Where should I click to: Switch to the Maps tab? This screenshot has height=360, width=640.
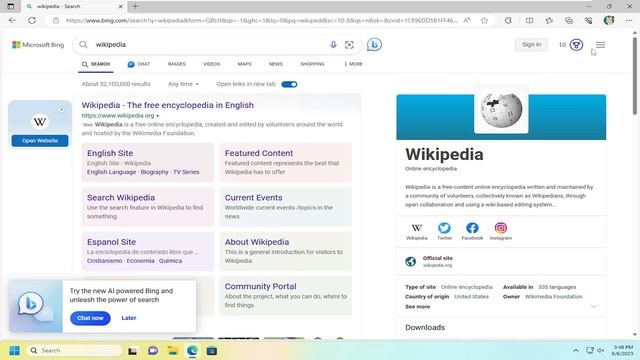pyautogui.click(x=244, y=64)
